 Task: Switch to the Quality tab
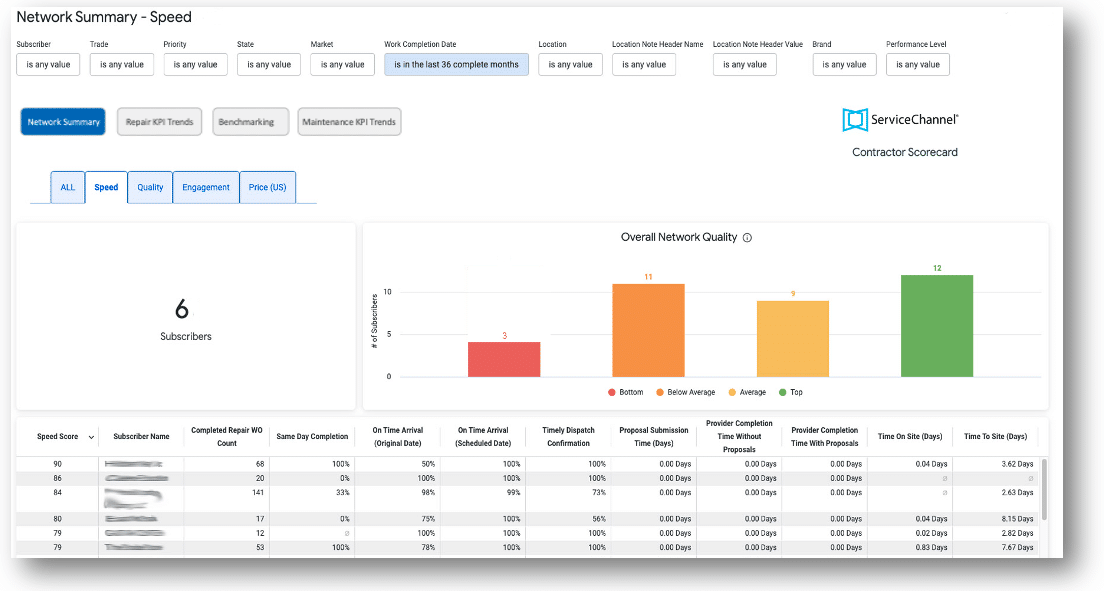149,186
